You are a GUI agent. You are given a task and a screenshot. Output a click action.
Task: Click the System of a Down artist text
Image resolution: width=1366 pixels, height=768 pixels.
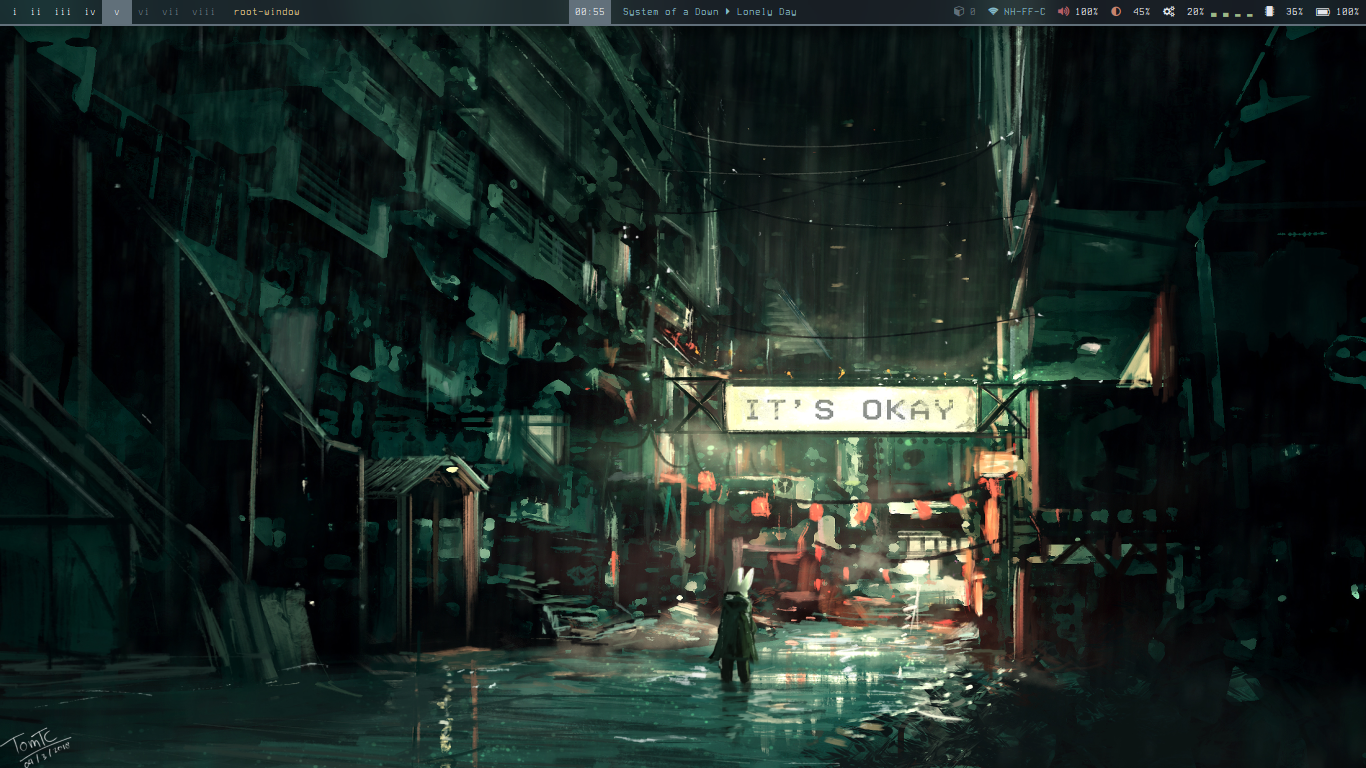[x=670, y=12]
